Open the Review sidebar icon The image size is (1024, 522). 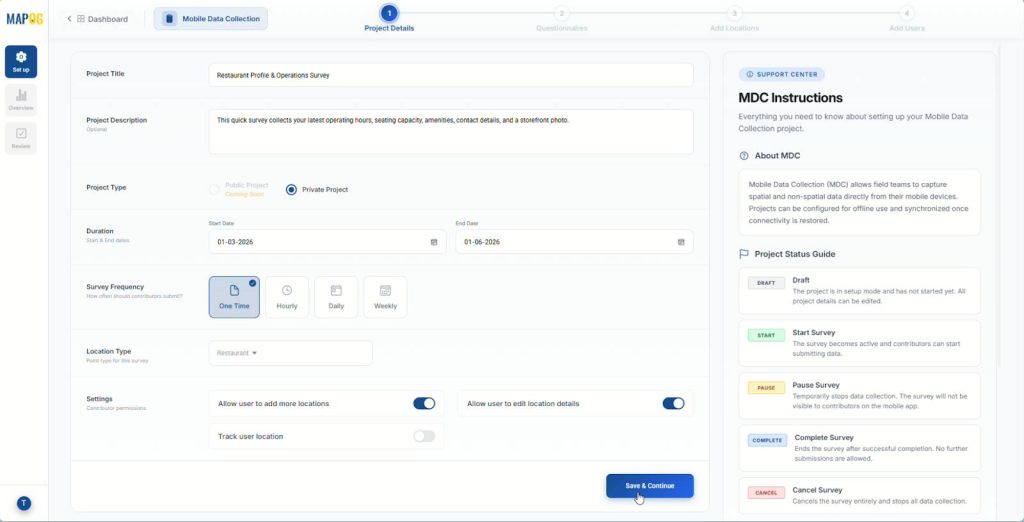click(x=21, y=137)
